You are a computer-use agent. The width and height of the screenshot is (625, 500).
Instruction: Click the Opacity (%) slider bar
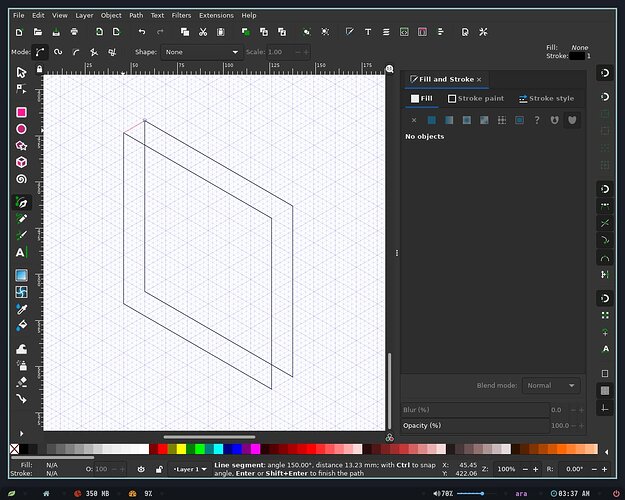pyautogui.click(x=475, y=425)
